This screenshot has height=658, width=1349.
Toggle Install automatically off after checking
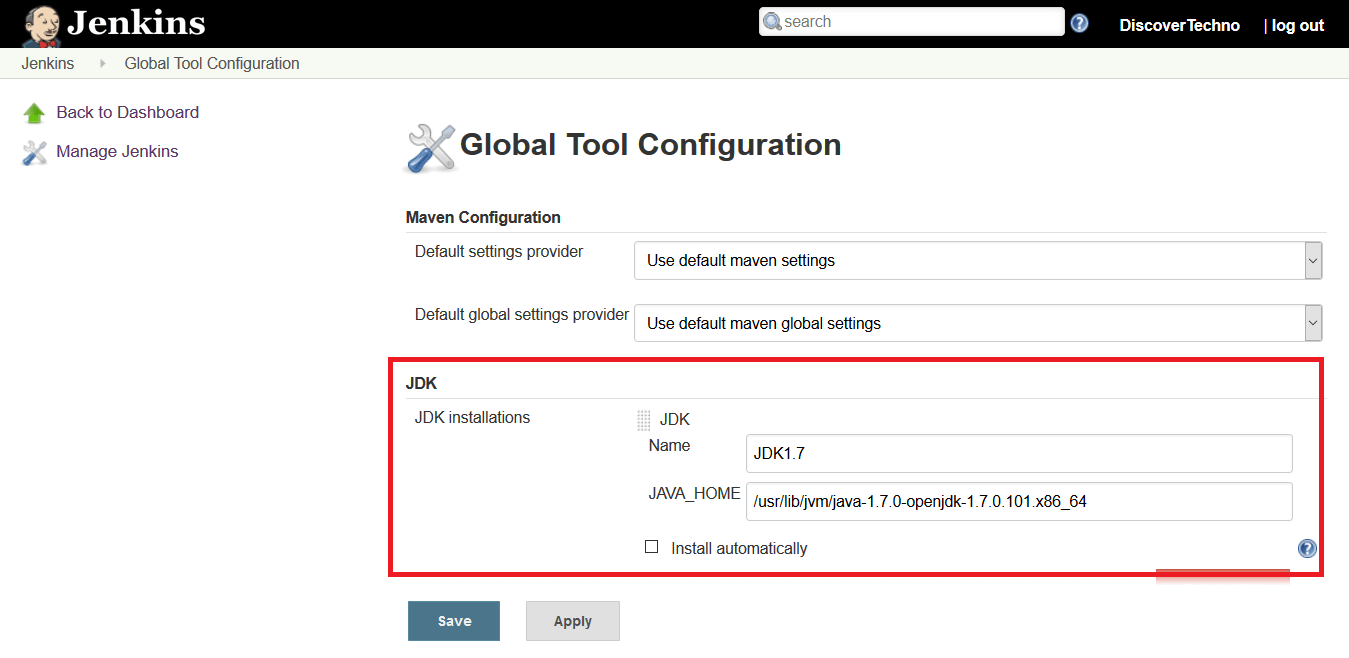(x=652, y=546)
